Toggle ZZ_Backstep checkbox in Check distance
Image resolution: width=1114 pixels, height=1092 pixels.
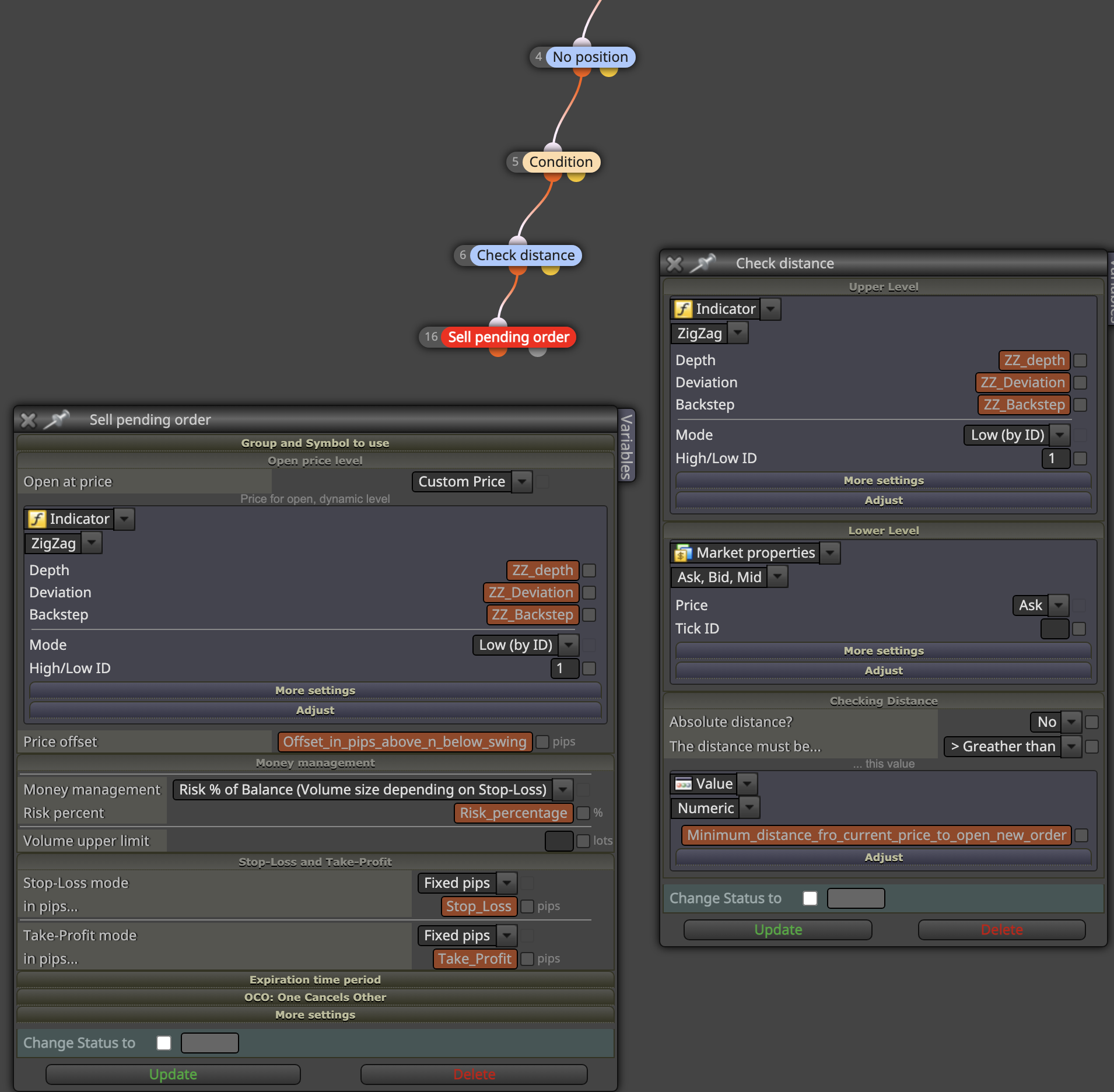(1080, 404)
